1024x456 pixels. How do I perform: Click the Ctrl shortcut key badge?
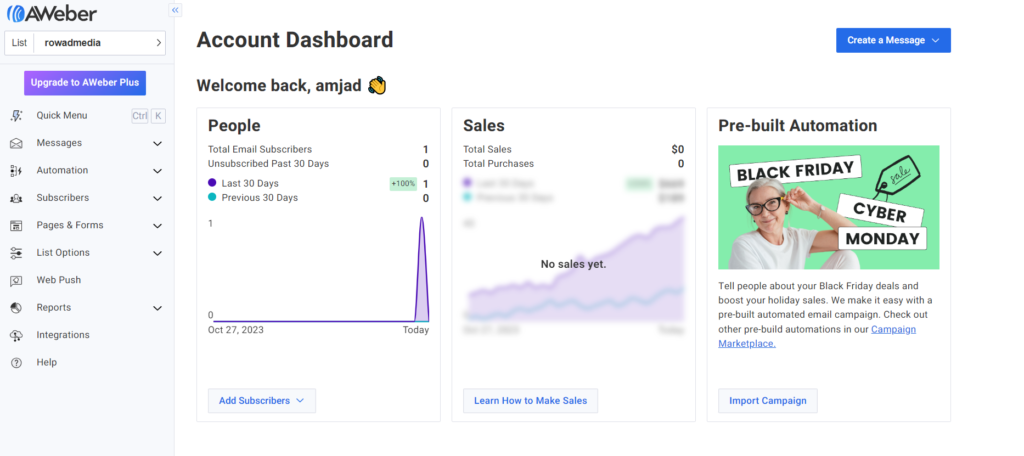point(140,116)
